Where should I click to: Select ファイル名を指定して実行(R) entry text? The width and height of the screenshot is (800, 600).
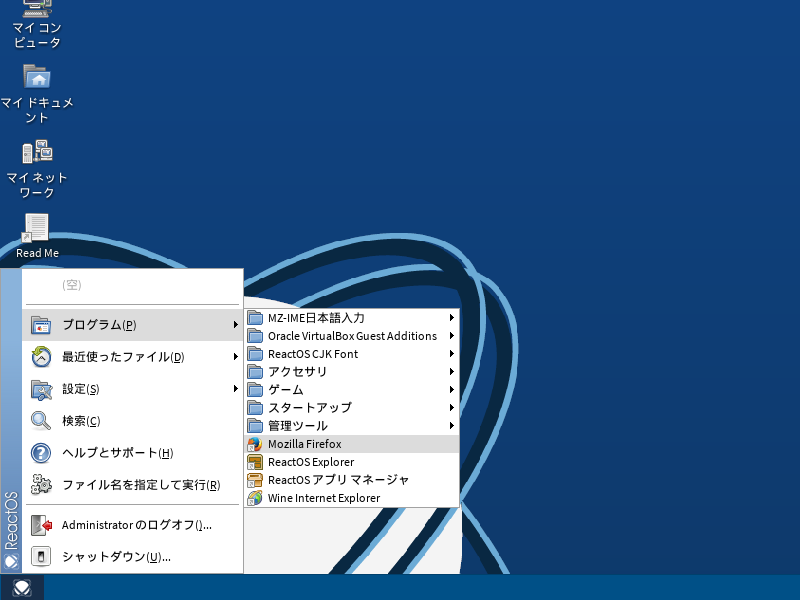141,485
